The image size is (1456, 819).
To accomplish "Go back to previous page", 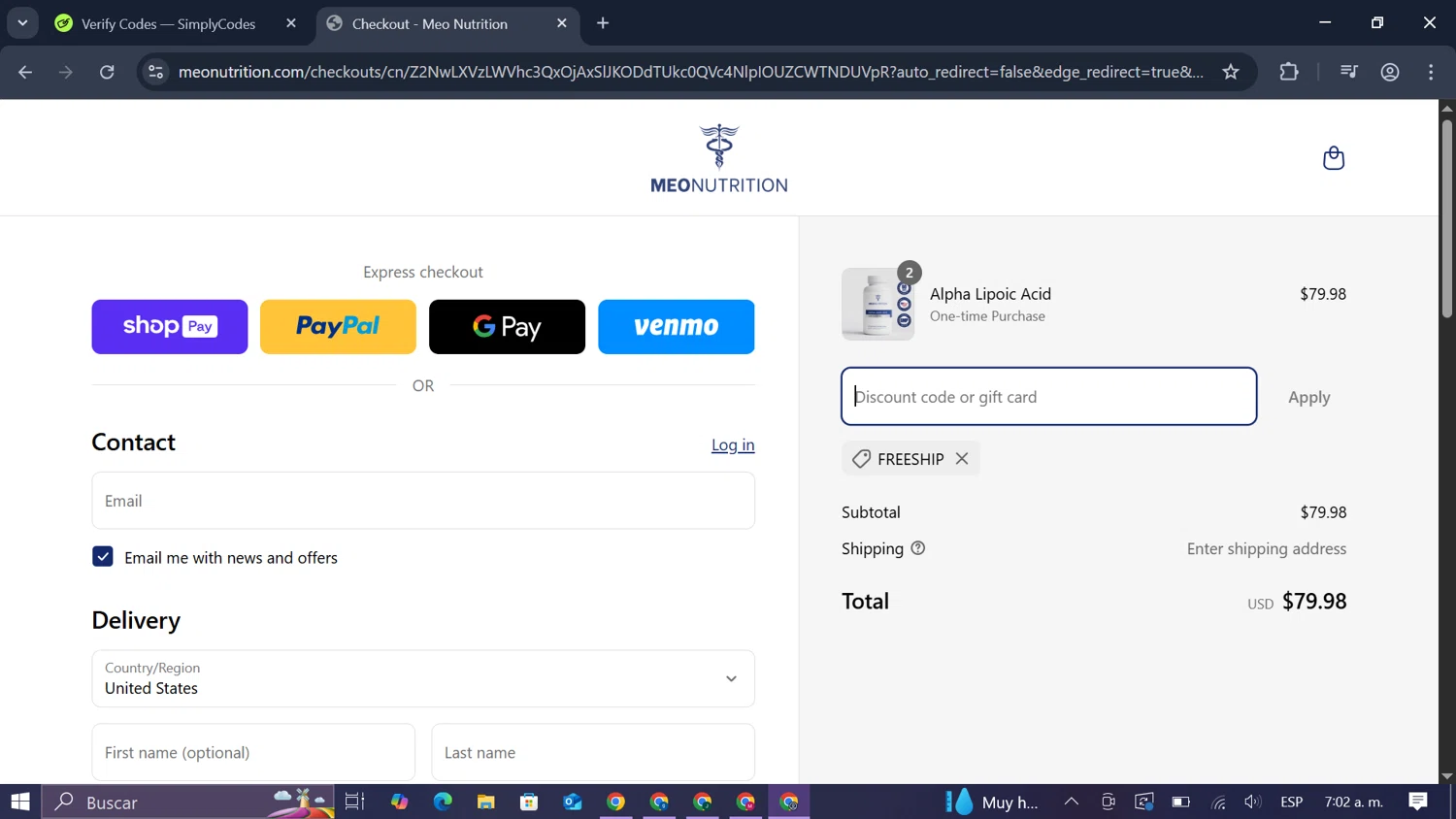I will click(25, 72).
